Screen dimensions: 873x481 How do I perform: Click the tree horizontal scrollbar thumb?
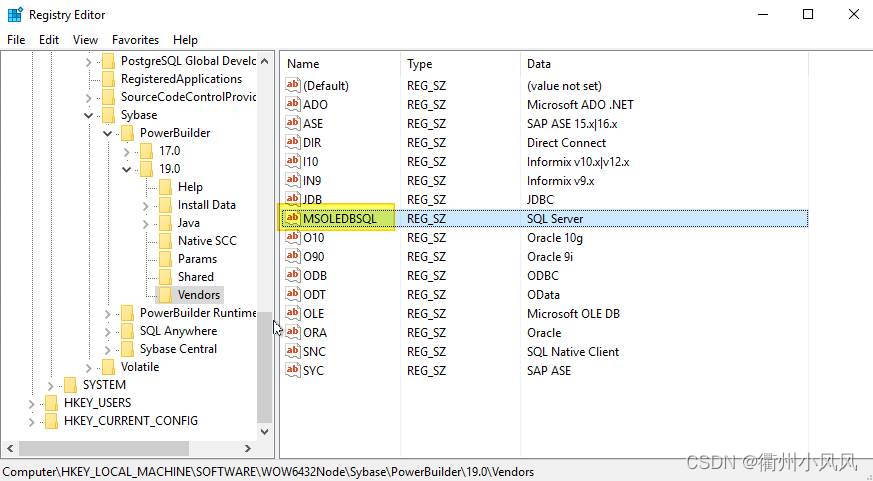pyautogui.click(x=104, y=448)
